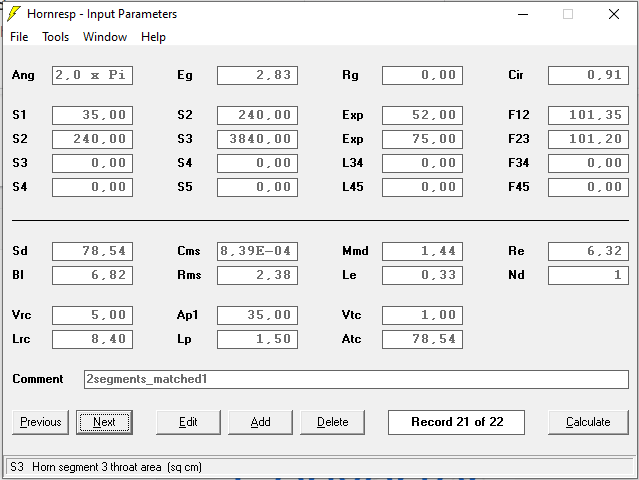Image resolution: width=639 pixels, height=480 pixels.
Task: Select the Rms field showing 2,38
Action: (257, 275)
